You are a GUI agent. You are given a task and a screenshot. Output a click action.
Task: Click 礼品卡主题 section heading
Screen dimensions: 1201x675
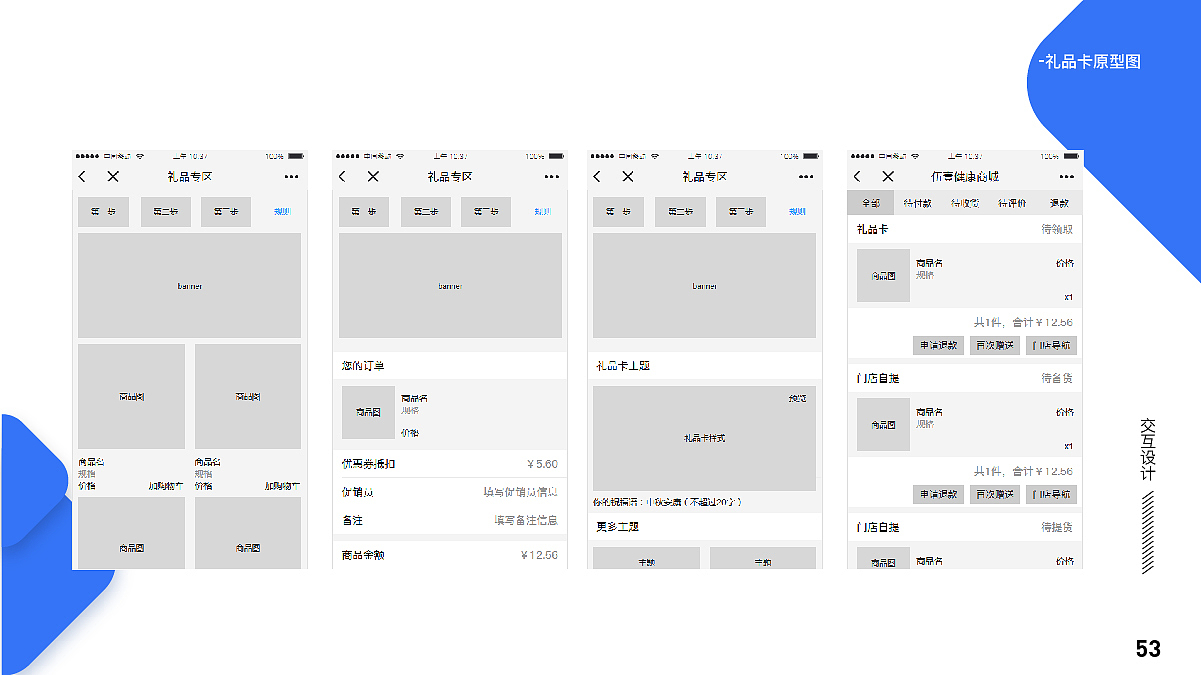pos(623,366)
